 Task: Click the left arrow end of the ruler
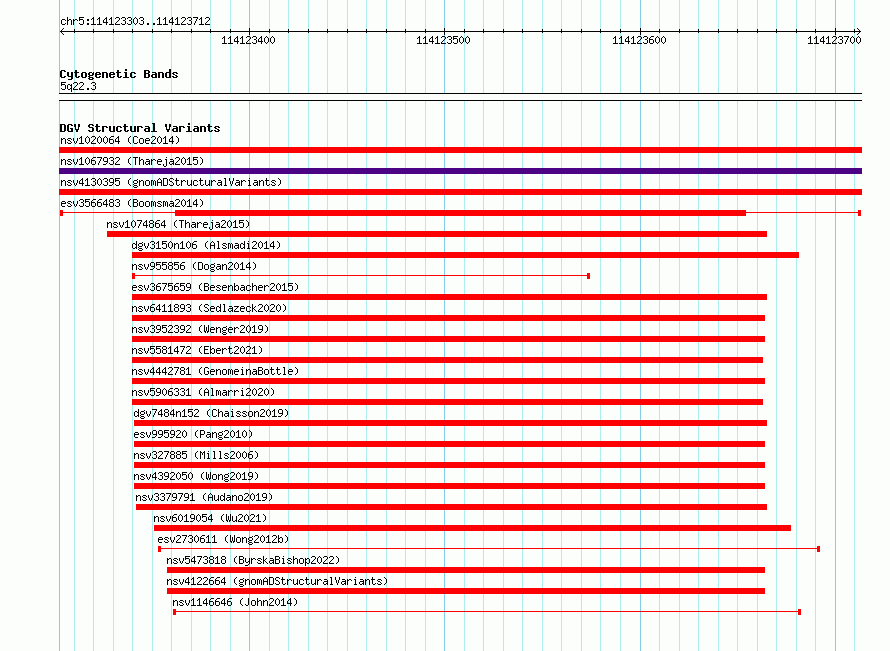click(62, 31)
